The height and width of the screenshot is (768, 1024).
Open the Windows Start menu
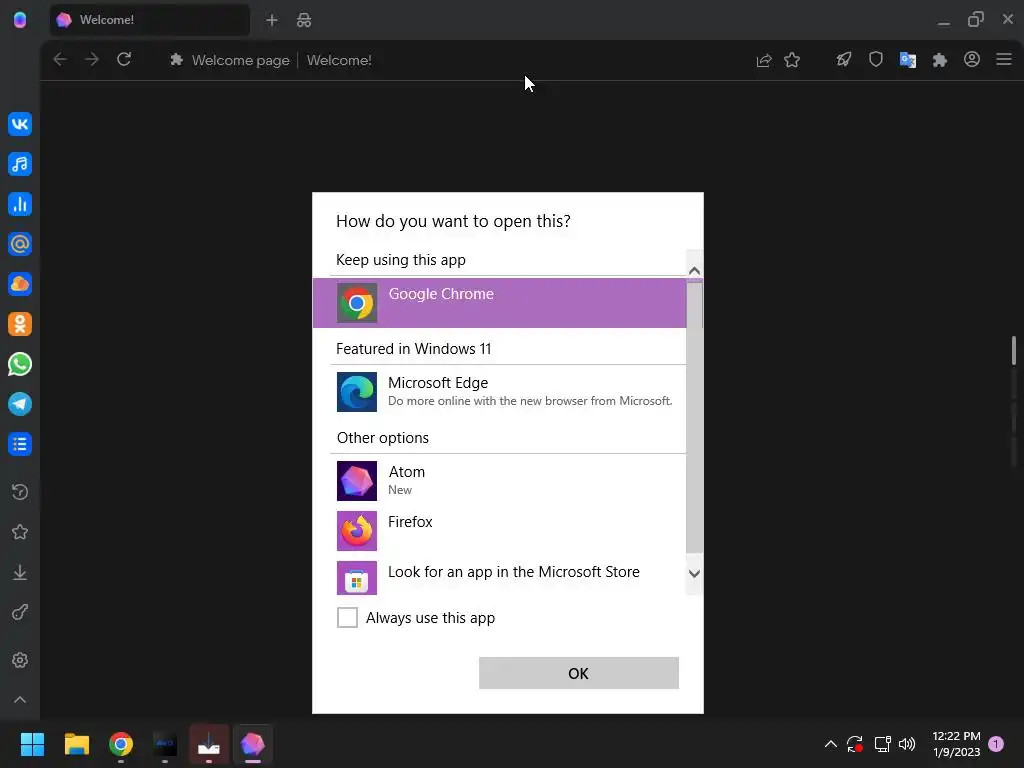32,744
